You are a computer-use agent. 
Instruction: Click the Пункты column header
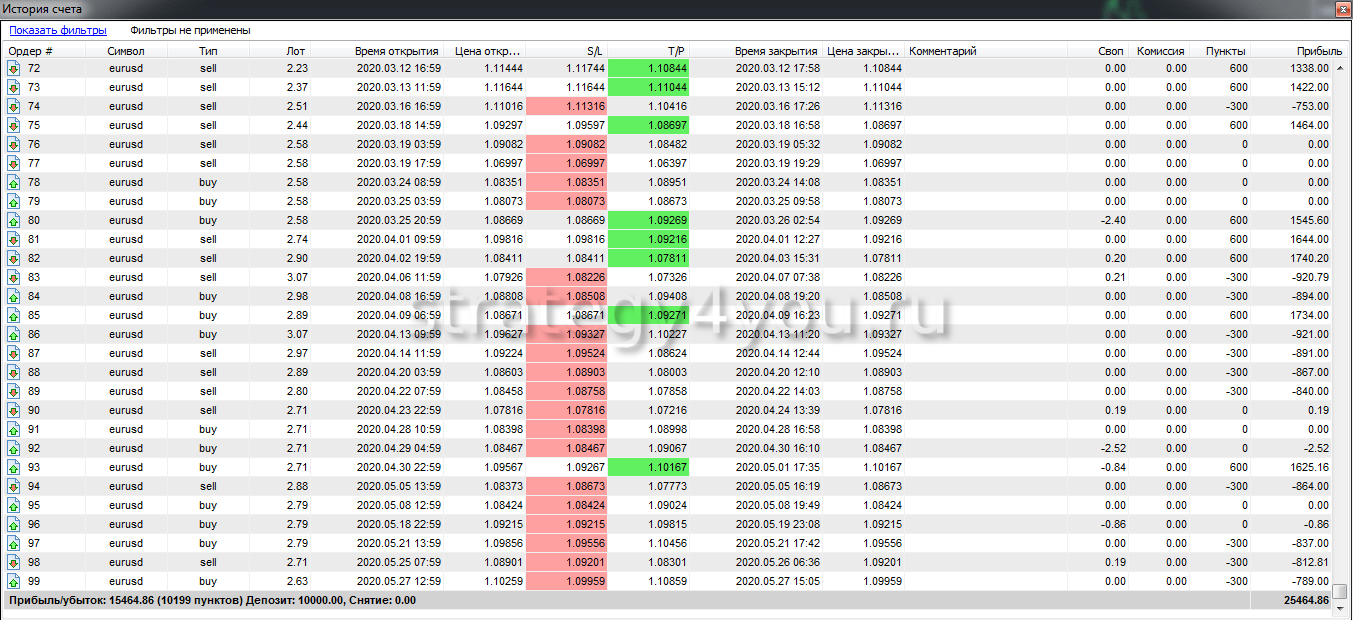click(x=1225, y=51)
